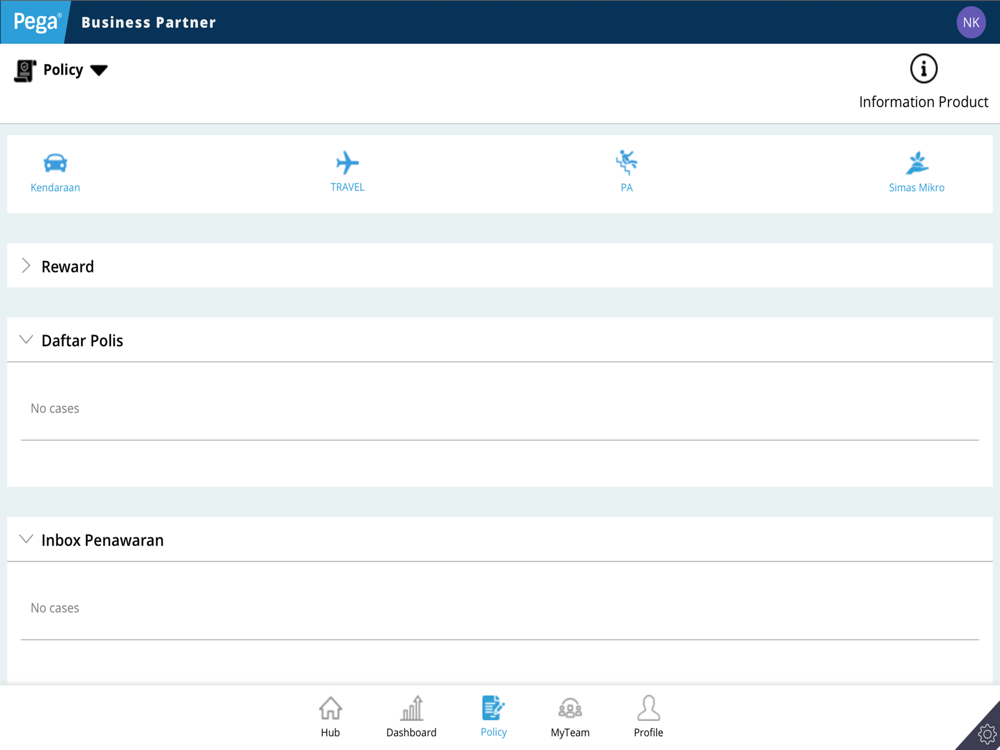Click the Simas Mikro label link
The height and width of the screenshot is (750, 1000).
[916, 188]
